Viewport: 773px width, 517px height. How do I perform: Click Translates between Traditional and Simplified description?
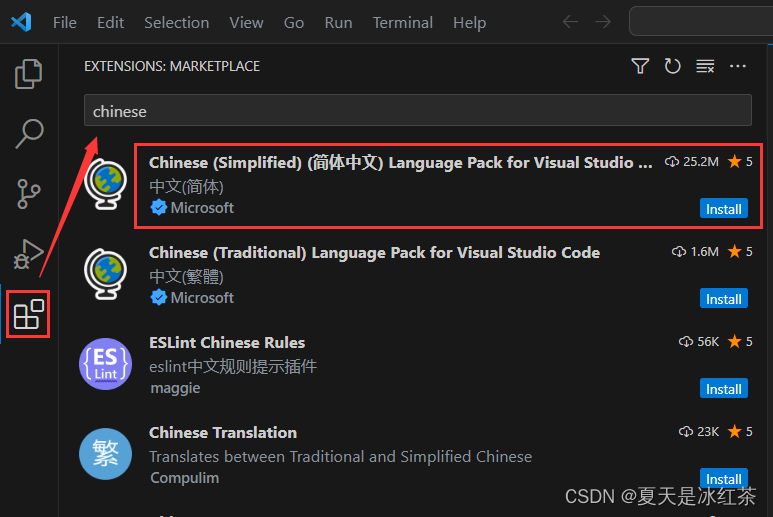[x=340, y=456]
